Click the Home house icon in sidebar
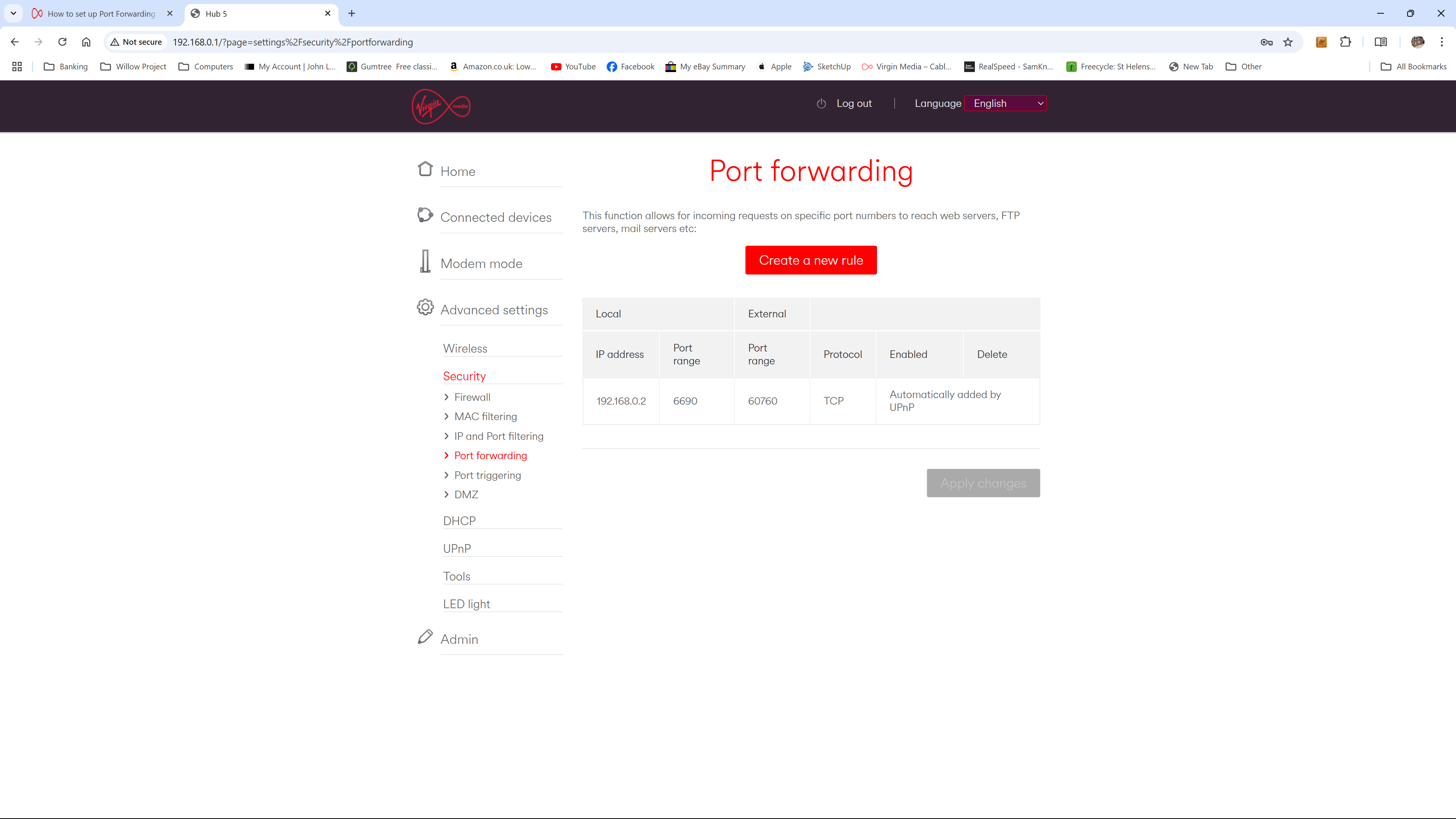Viewport: 1456px width, 819px height. pyautogui.click(x=425, y=169)
